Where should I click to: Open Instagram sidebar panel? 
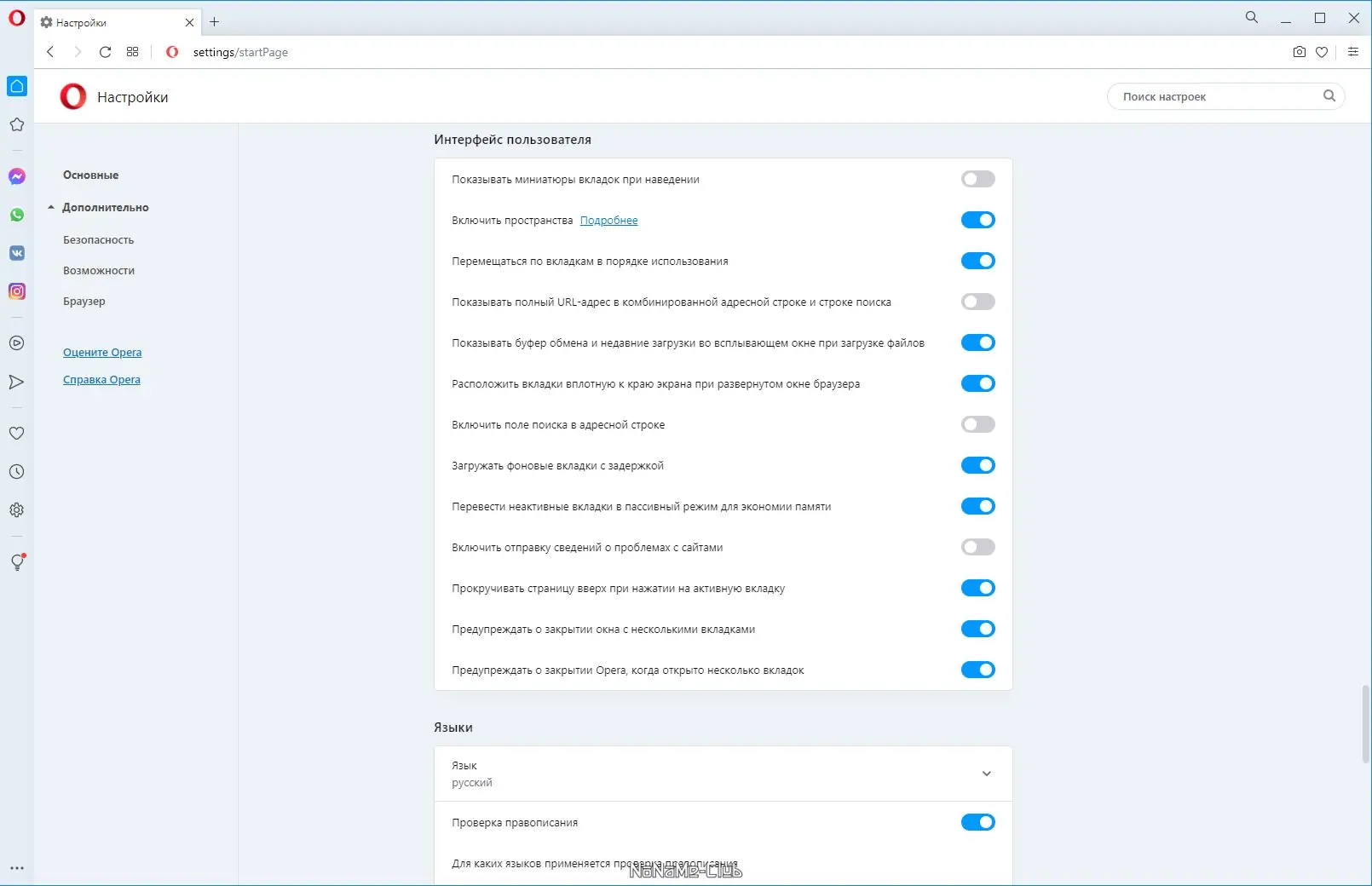[x=17, y=291]
